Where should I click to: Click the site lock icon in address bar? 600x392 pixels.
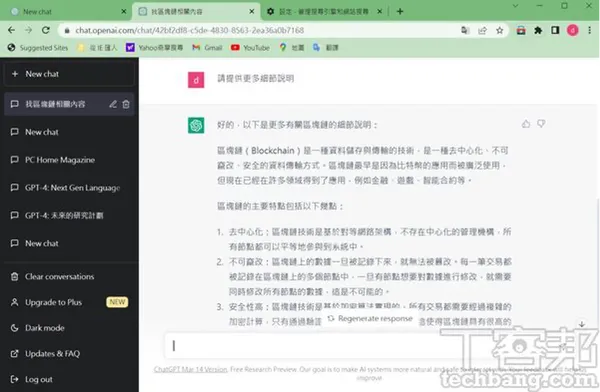tap(67, 30)
